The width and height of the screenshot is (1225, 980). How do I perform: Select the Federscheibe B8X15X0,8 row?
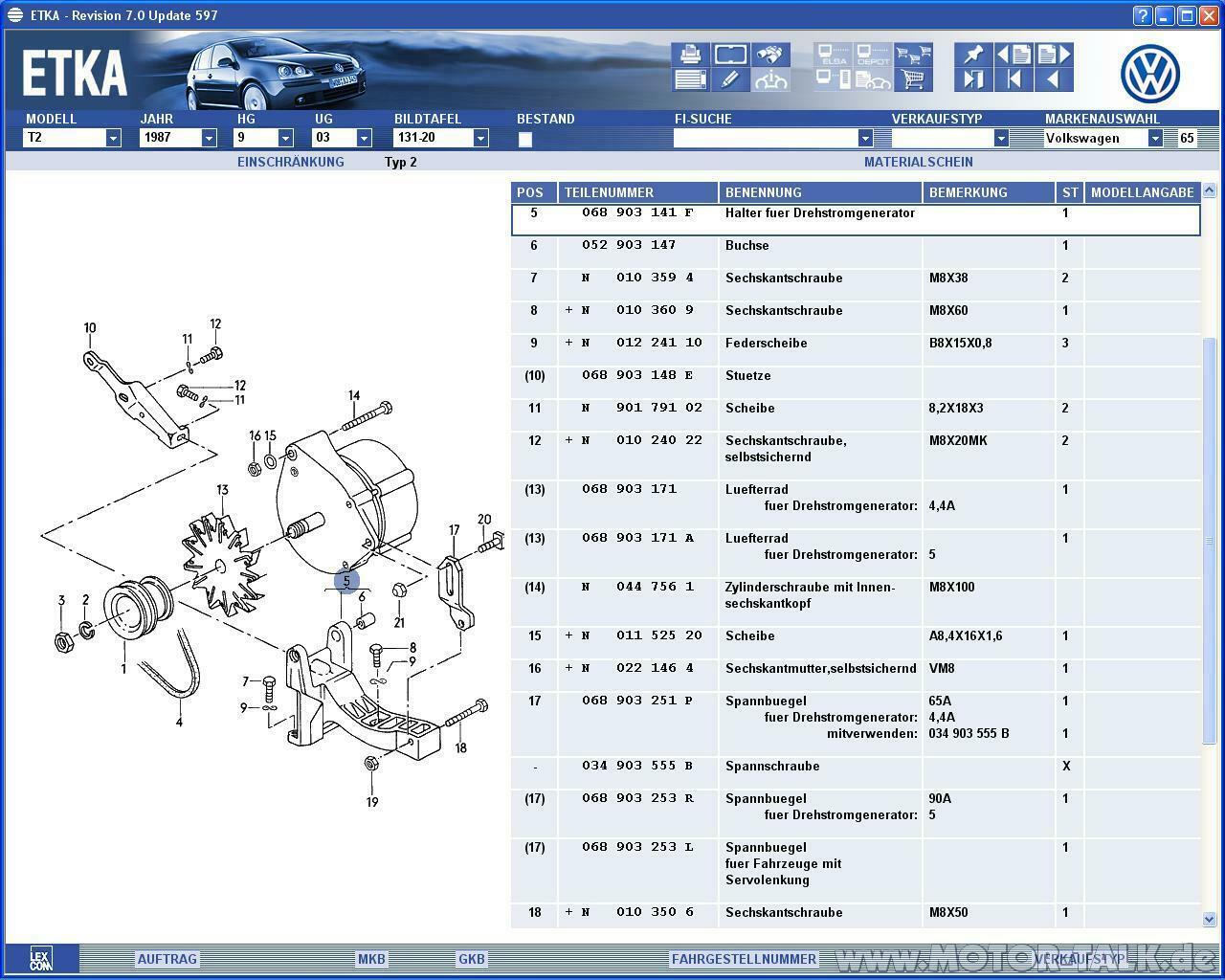pos(856,350)
